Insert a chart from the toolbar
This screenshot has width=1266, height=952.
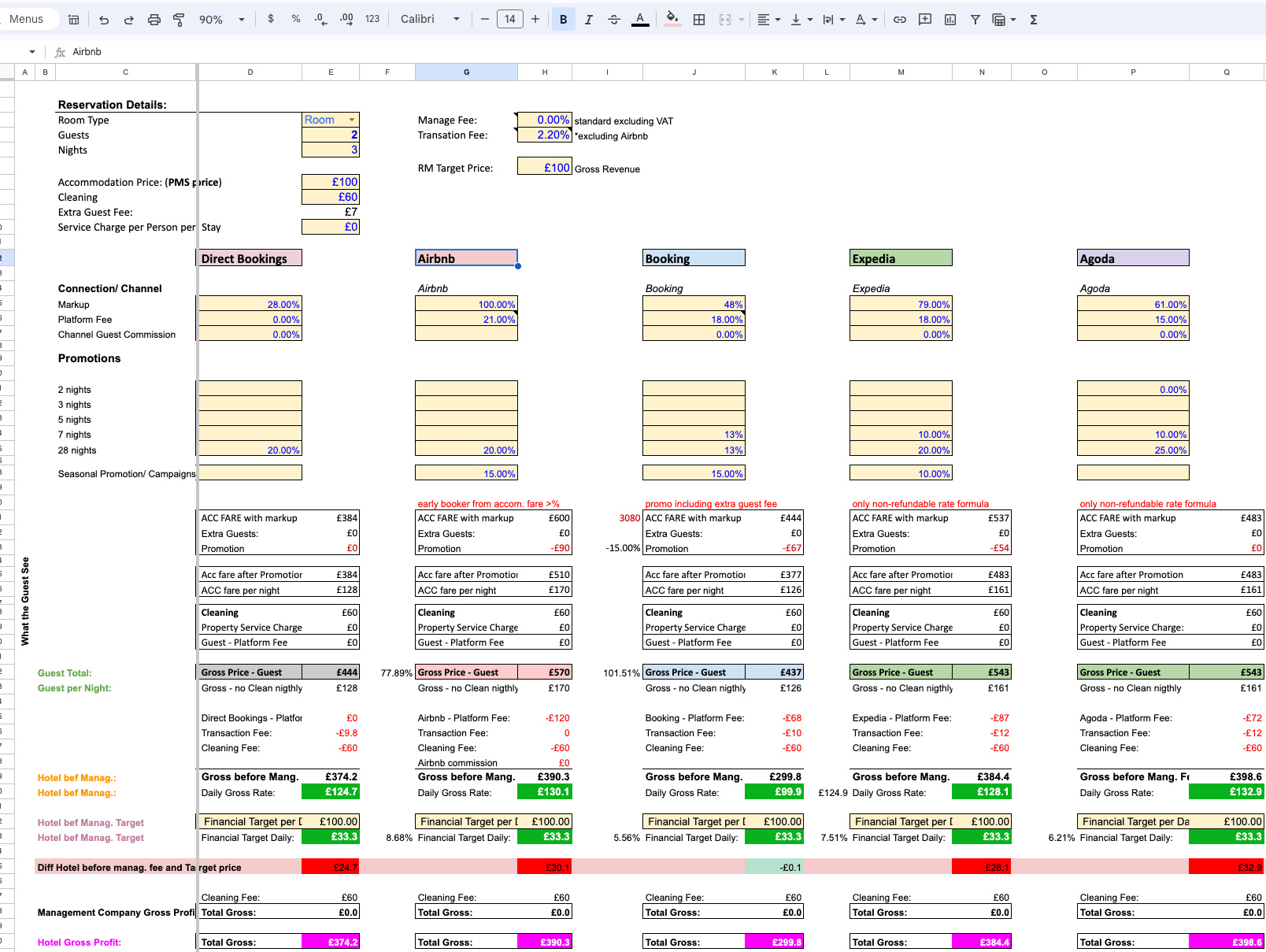[x=950, y=20]
